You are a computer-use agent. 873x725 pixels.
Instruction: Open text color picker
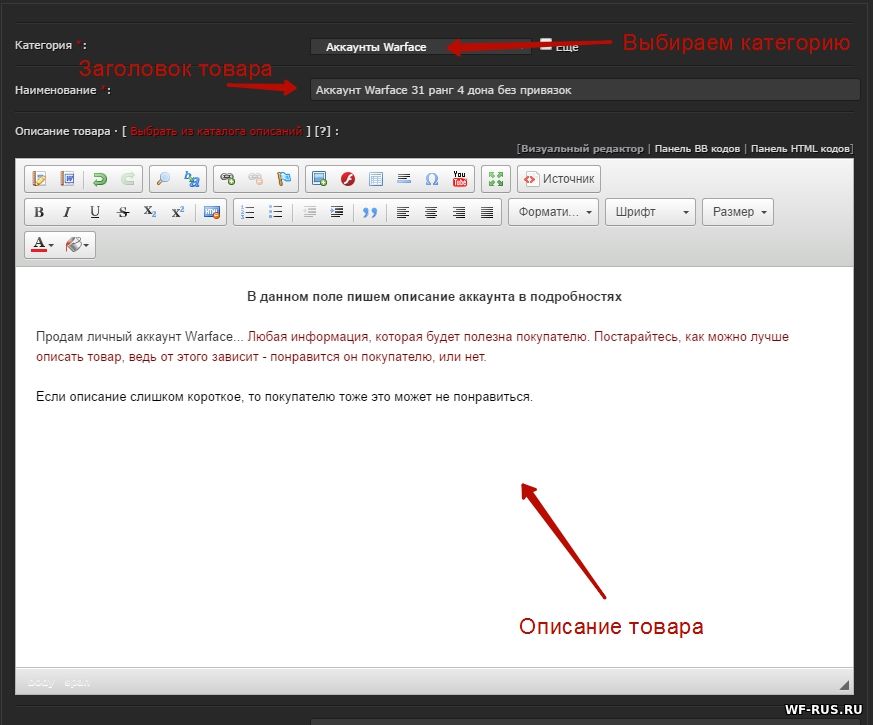(42, 245)
